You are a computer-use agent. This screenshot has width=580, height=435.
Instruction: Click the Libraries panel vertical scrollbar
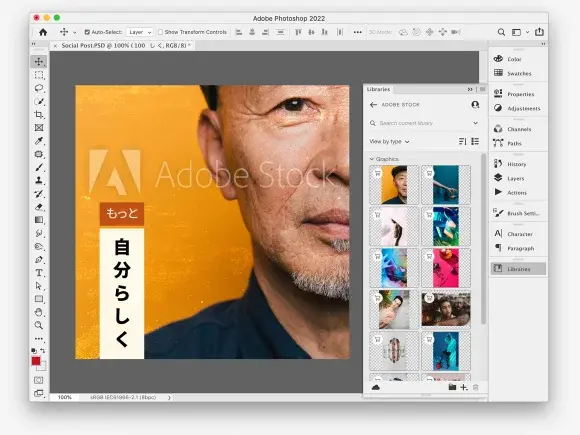pos(483,240)
